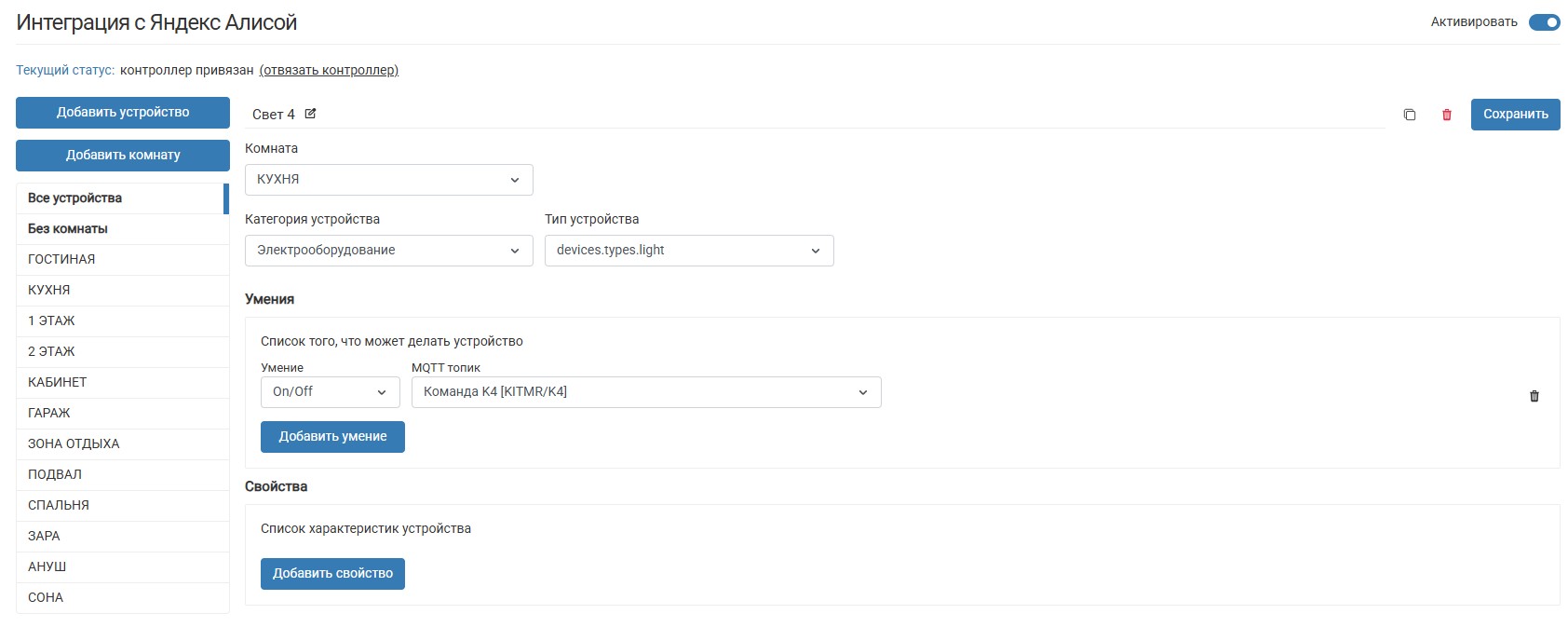Open the Категория устройства dropdown

389,251
